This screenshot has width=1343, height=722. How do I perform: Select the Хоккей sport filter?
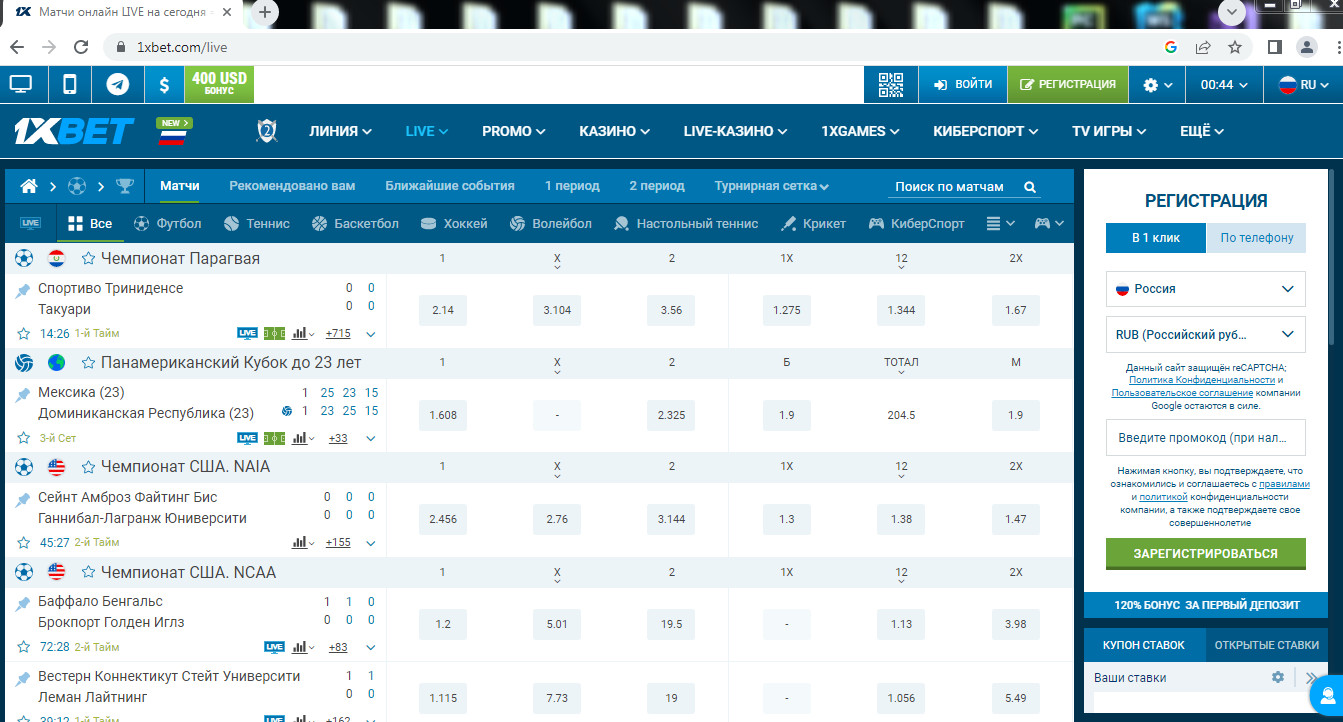(454, 224)
